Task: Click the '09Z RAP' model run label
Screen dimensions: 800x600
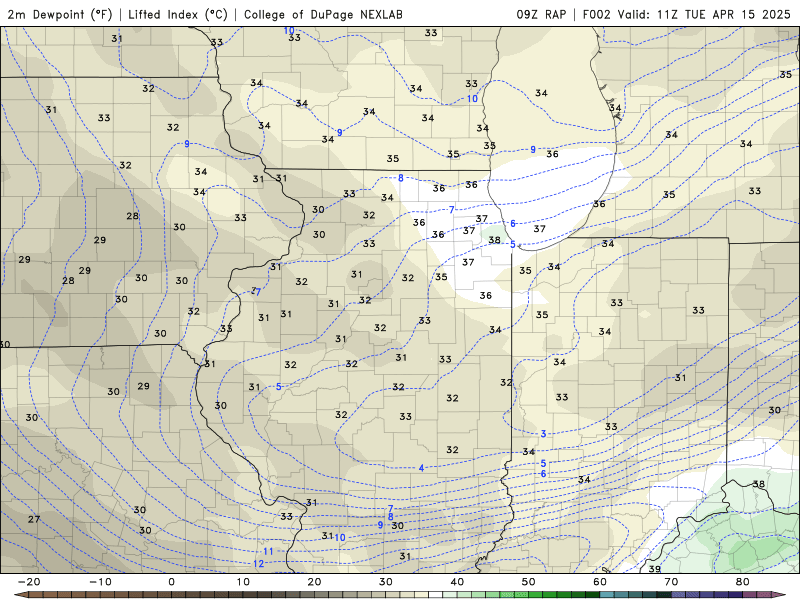Action: tap(541, 14)
